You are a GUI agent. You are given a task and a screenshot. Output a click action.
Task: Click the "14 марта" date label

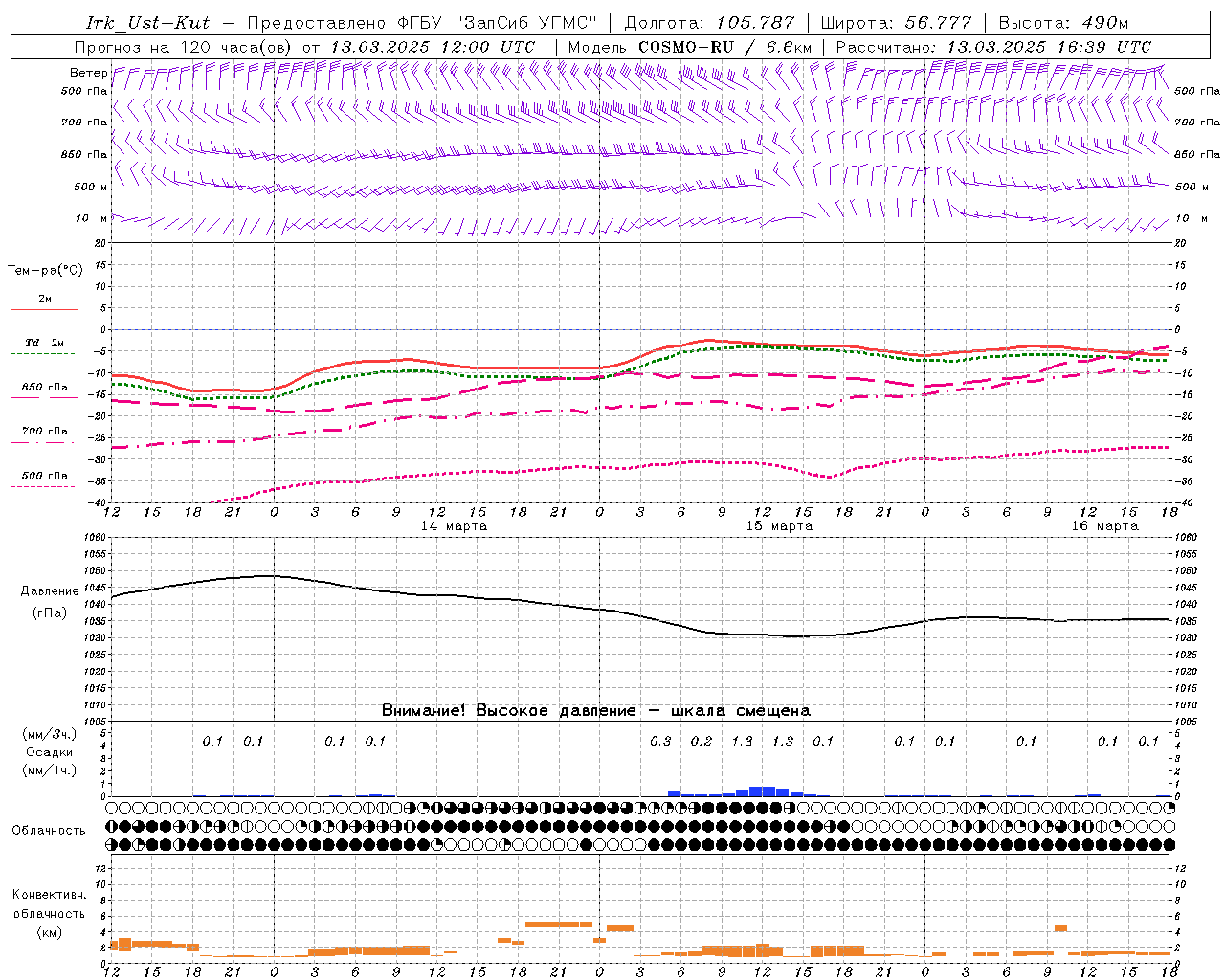coord(454,526)
